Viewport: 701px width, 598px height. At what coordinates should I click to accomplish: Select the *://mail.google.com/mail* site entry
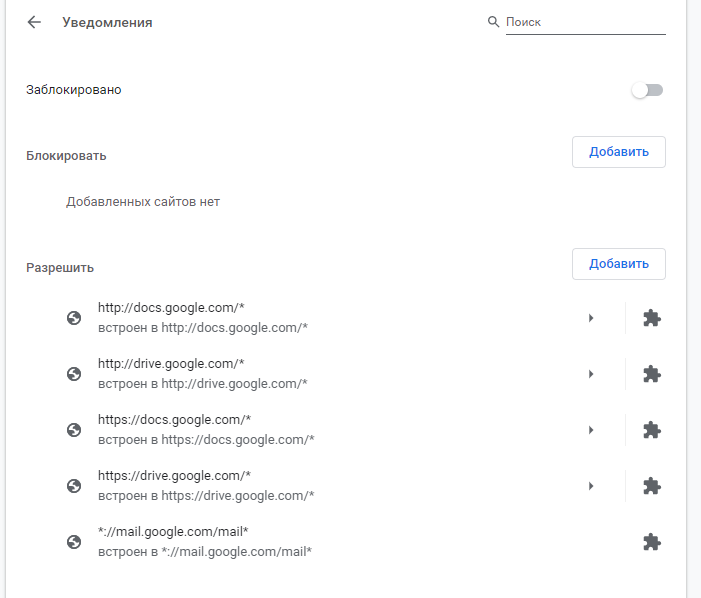pos(204,541)
